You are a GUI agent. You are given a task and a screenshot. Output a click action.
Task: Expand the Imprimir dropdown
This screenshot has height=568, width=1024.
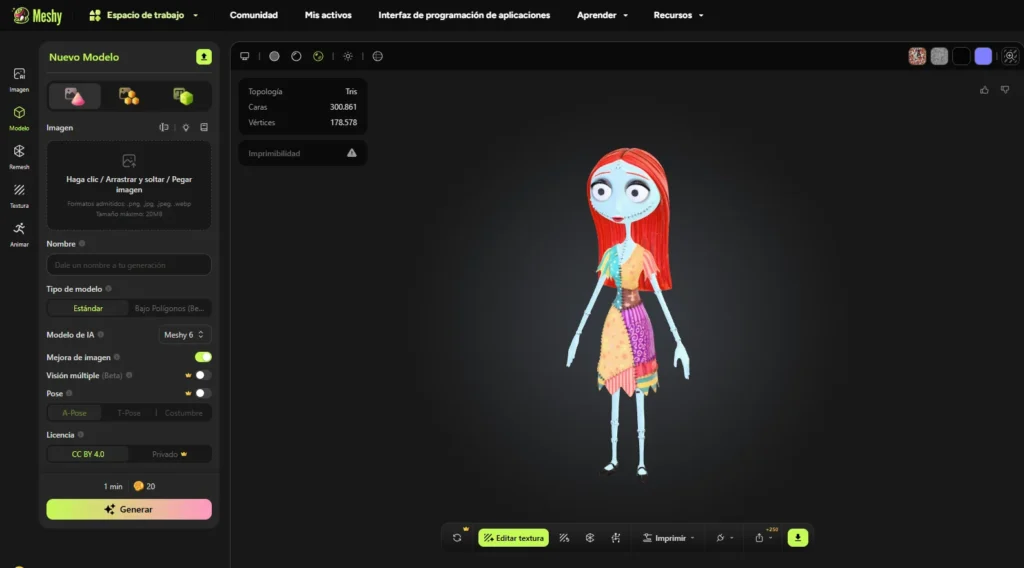click(669, 538)
